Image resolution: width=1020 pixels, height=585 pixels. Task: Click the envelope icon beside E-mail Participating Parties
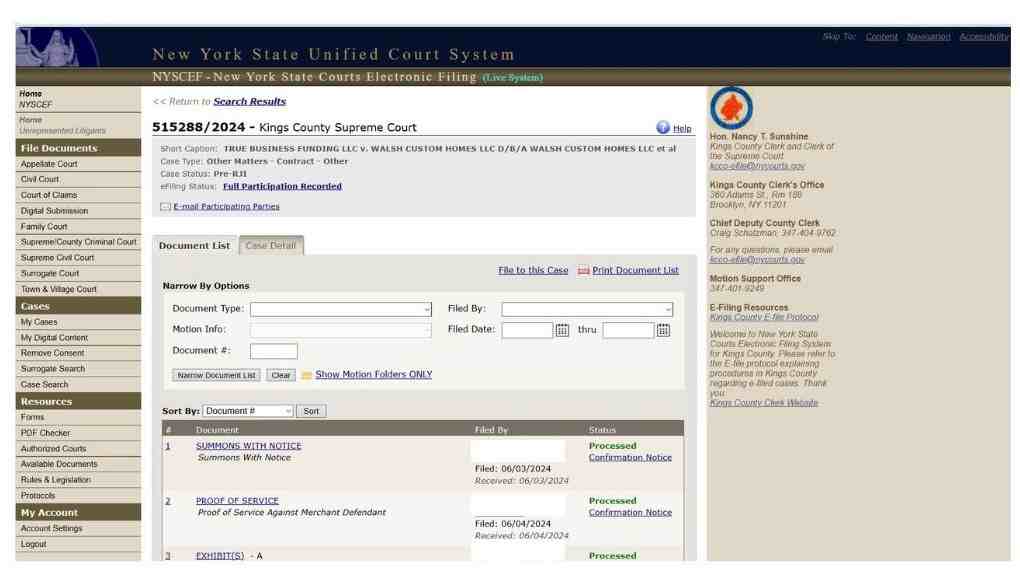165,207
